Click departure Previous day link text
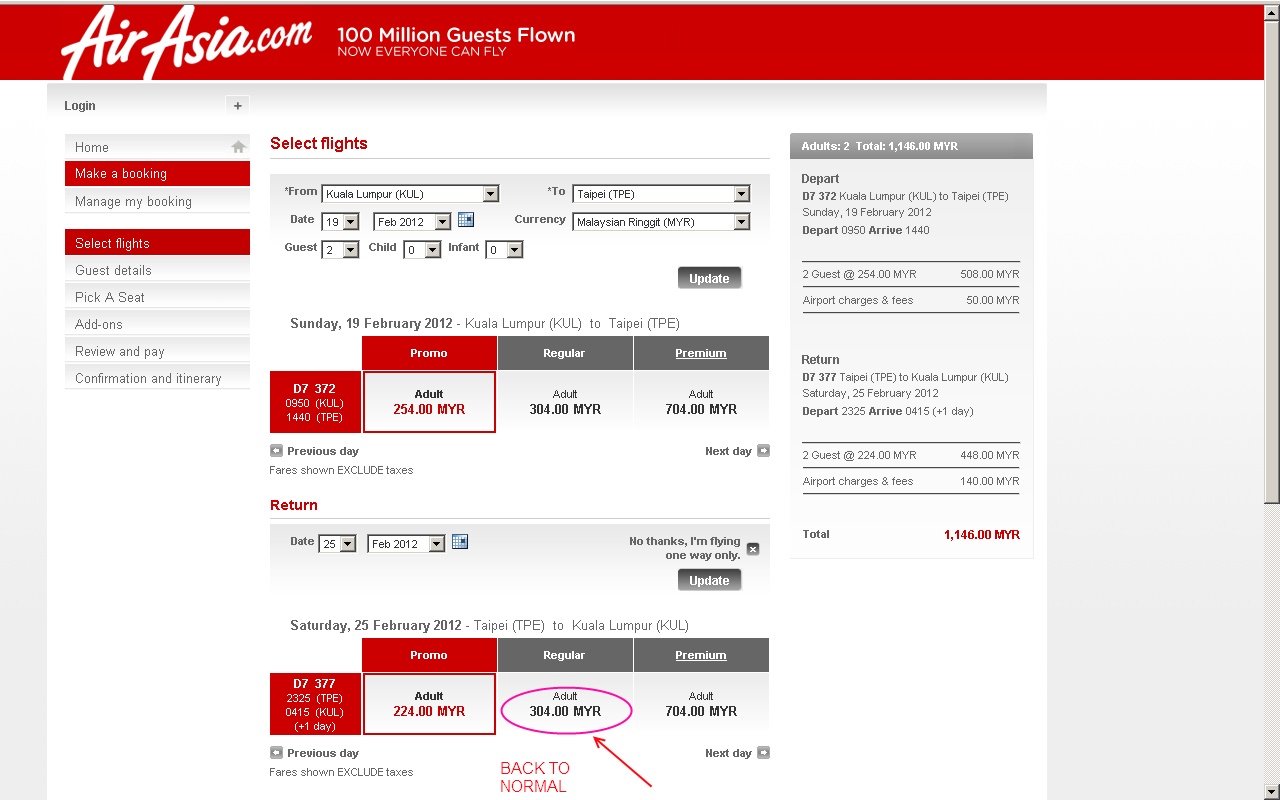Screen dimensions: 1280x800 point(323,451)
